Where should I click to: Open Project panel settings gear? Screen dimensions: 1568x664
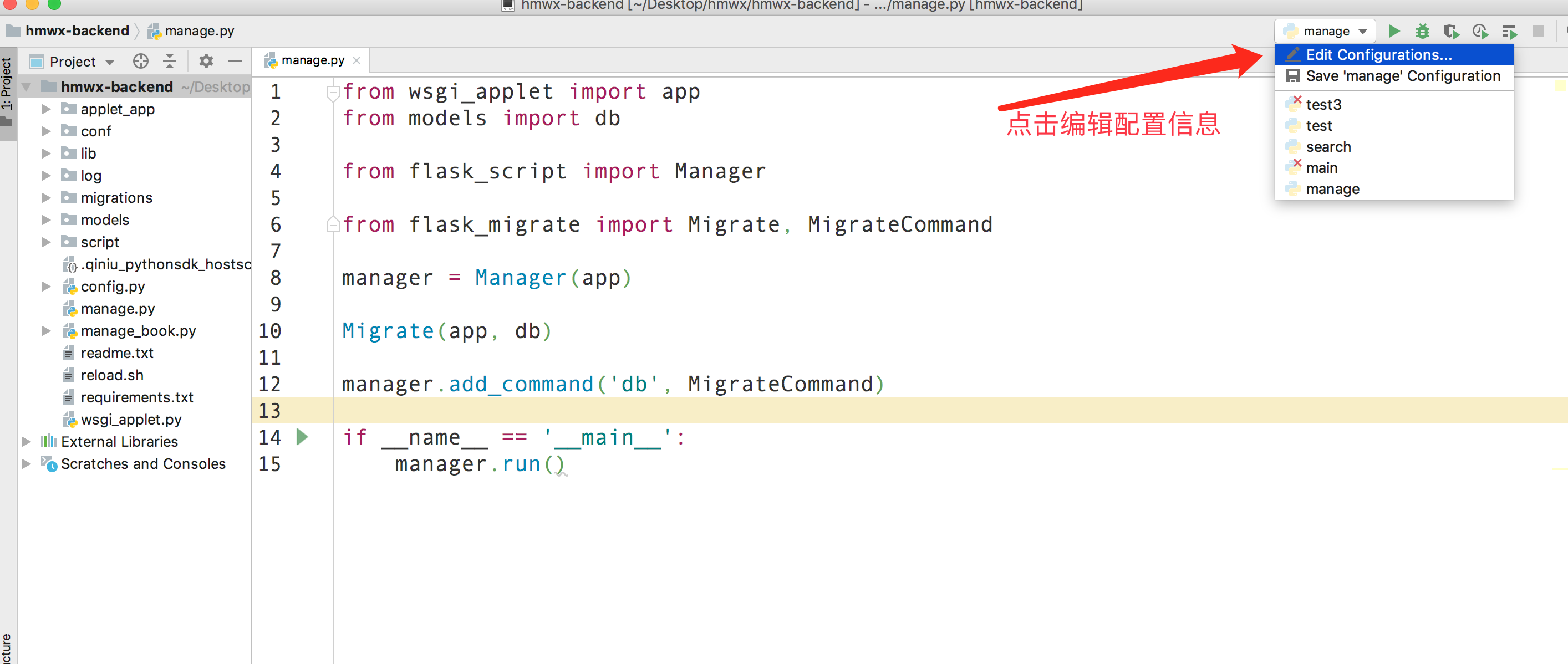click(206, 62)
